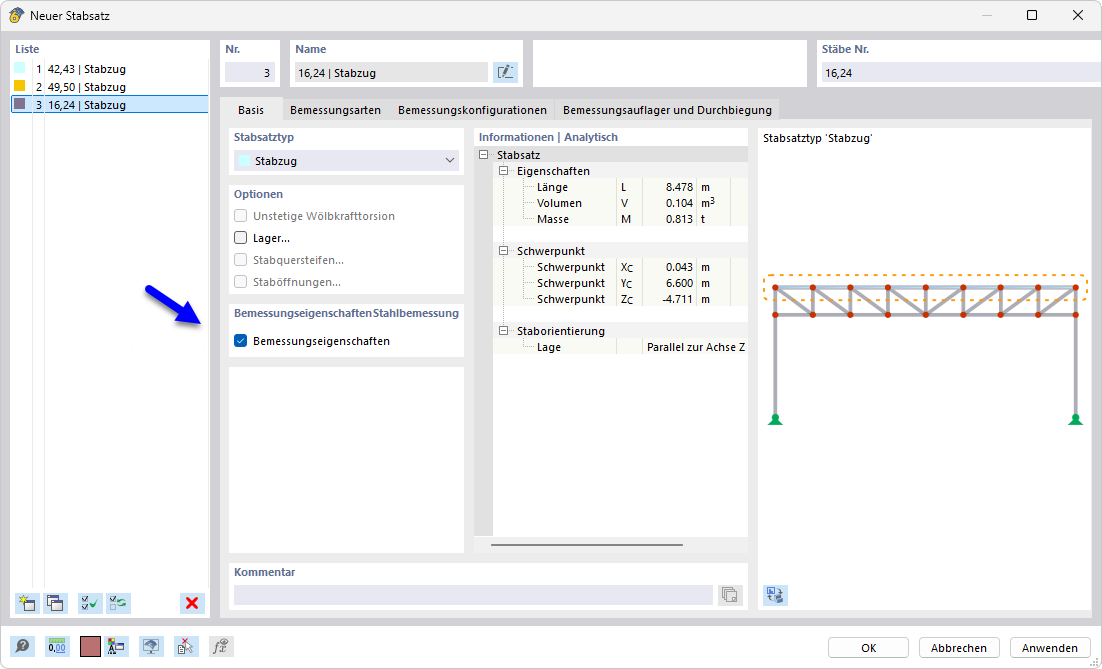
Task: Toggle the Staböffnungen... checkbox
Action: point(240,282)
